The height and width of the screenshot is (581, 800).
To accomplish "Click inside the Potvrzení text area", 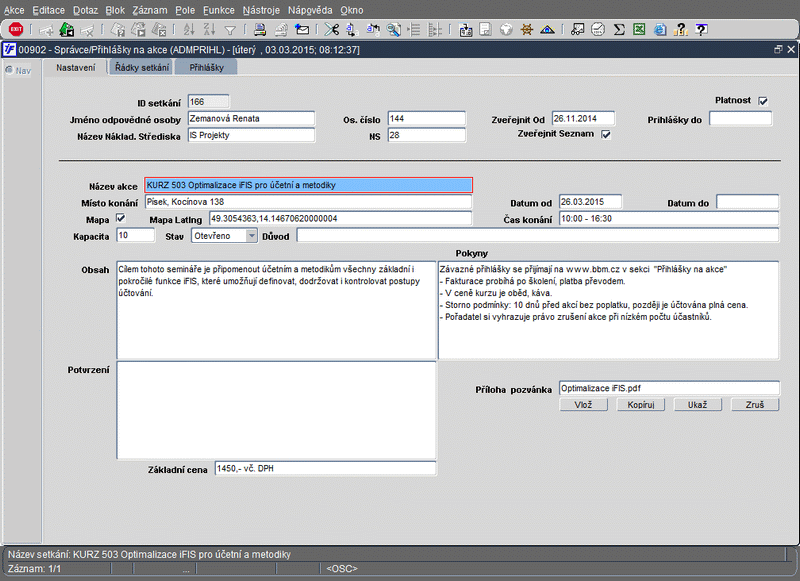I will coord(276,411).
